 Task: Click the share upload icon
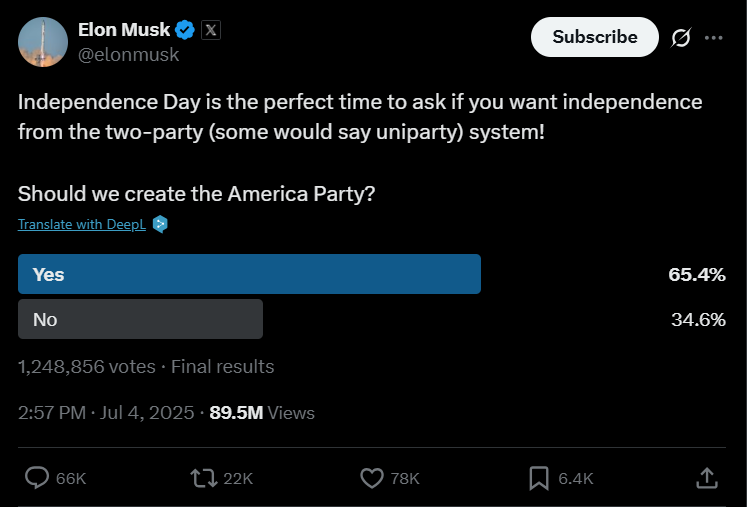(x=707, y=478)
